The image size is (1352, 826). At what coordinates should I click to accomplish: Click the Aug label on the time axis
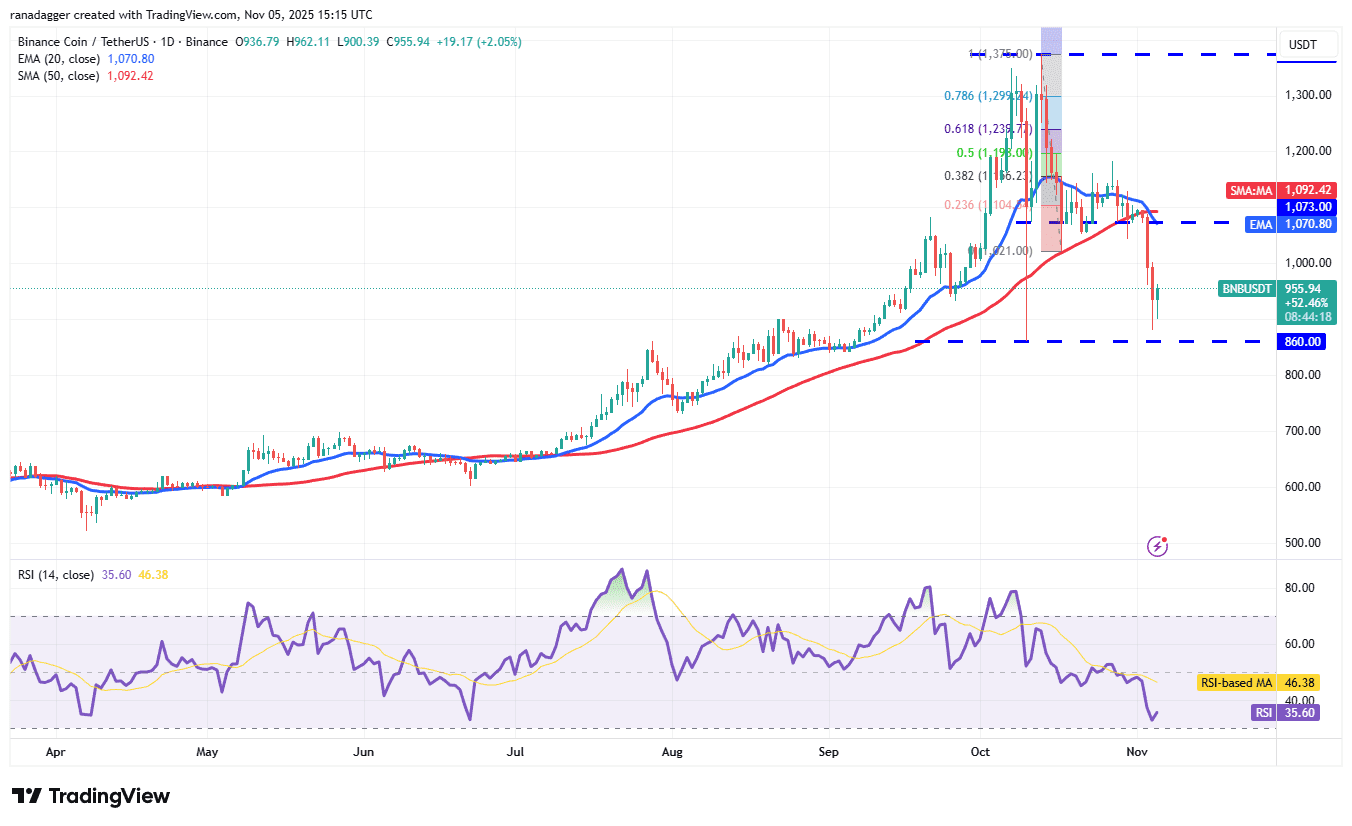[x=672, y=751]
